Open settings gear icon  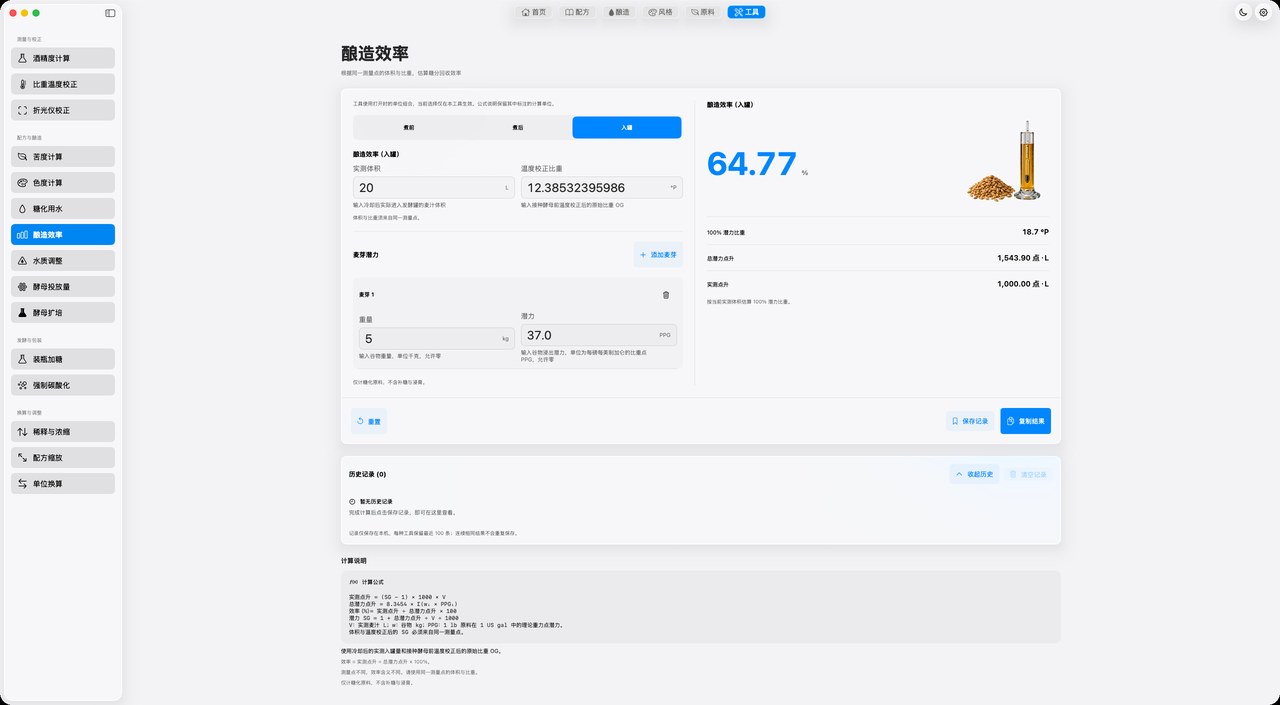point(1263,12)
